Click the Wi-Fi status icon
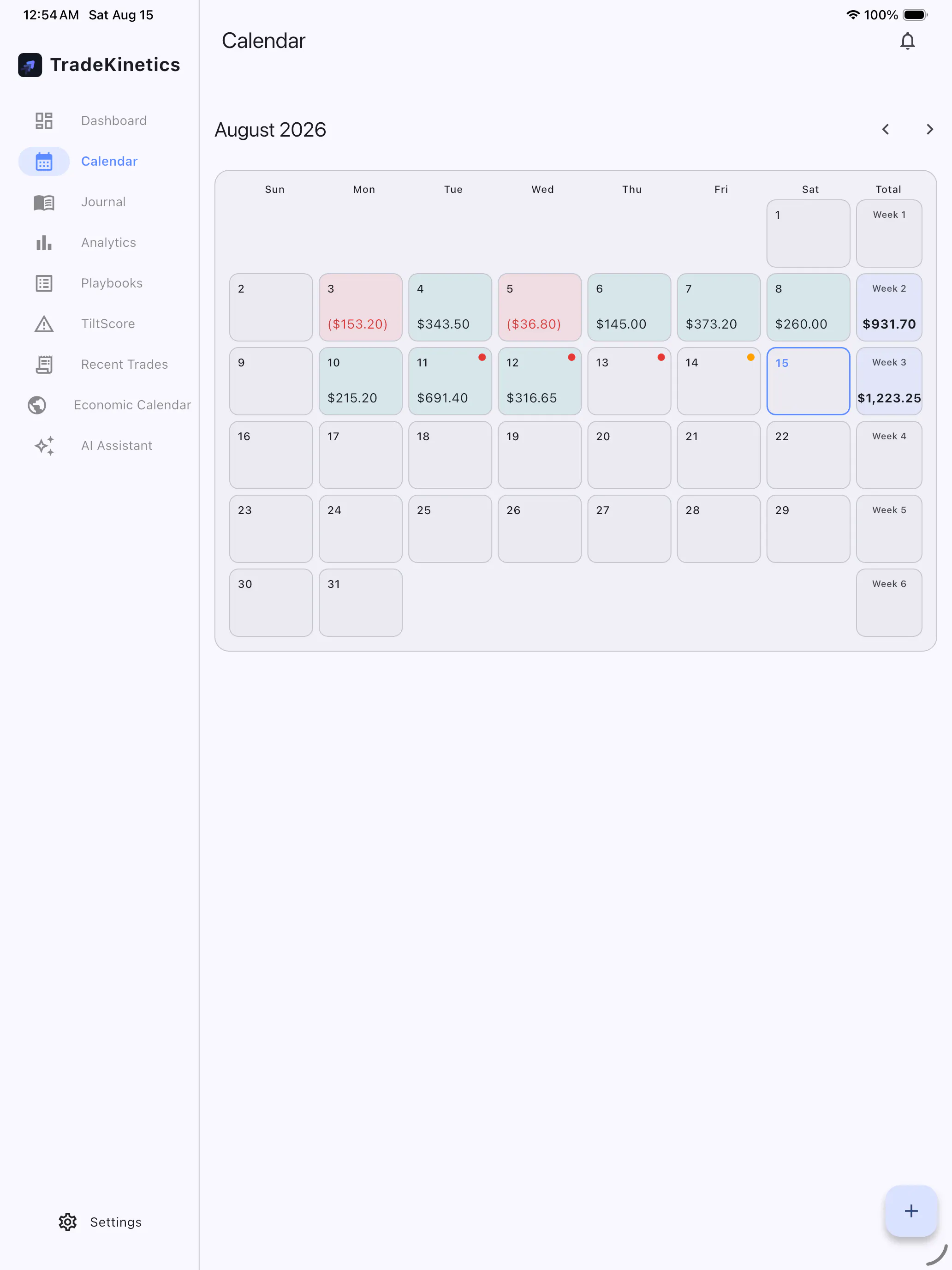 click(x=853, y=15)
